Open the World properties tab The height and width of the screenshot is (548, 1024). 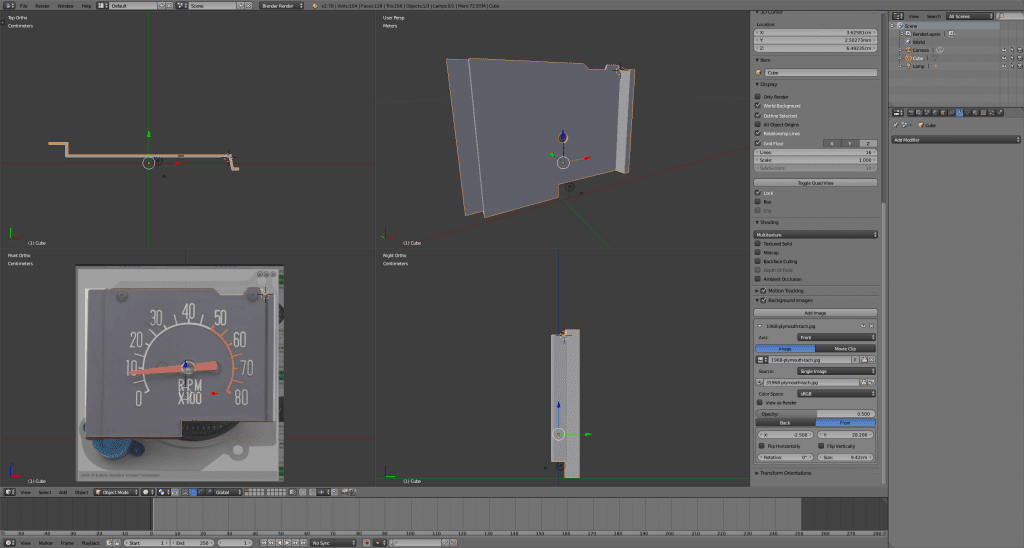(935, 112)
